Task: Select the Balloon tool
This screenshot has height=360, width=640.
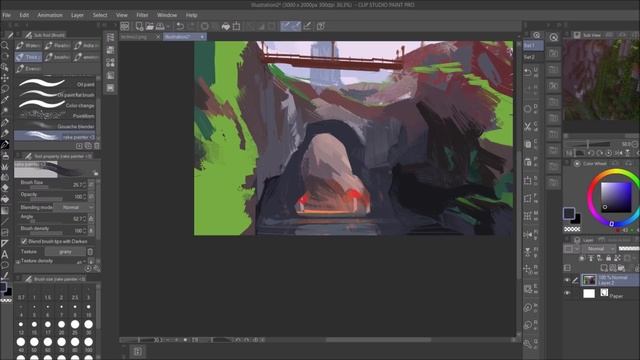Action: tap(5, 266)
